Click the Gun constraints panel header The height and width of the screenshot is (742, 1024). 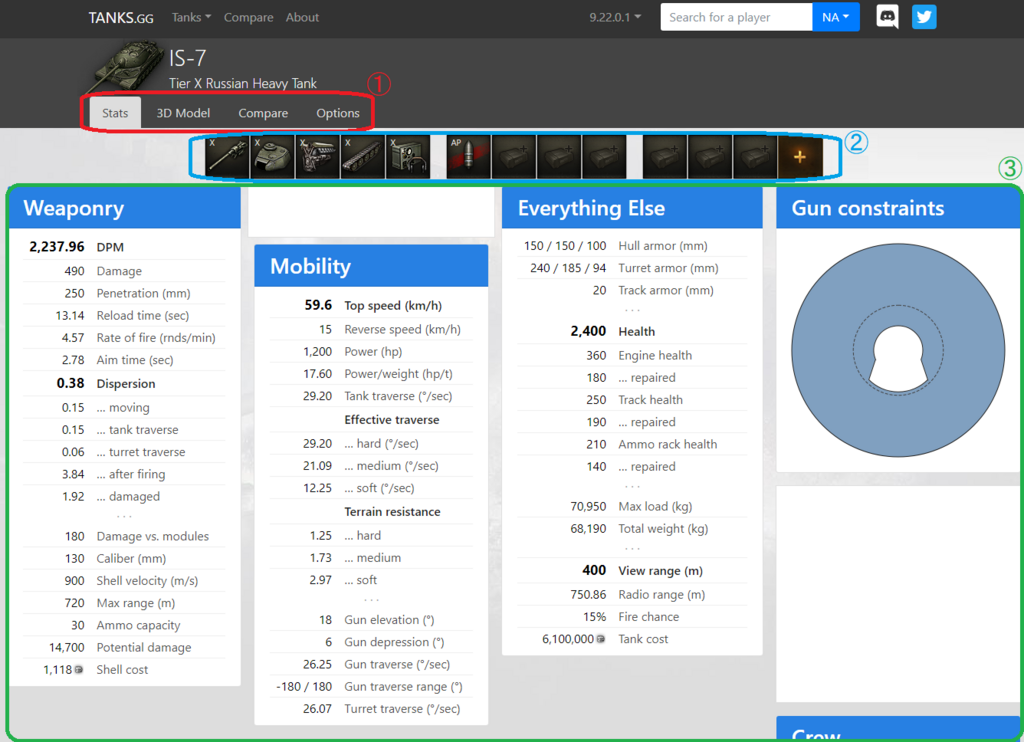900,208
